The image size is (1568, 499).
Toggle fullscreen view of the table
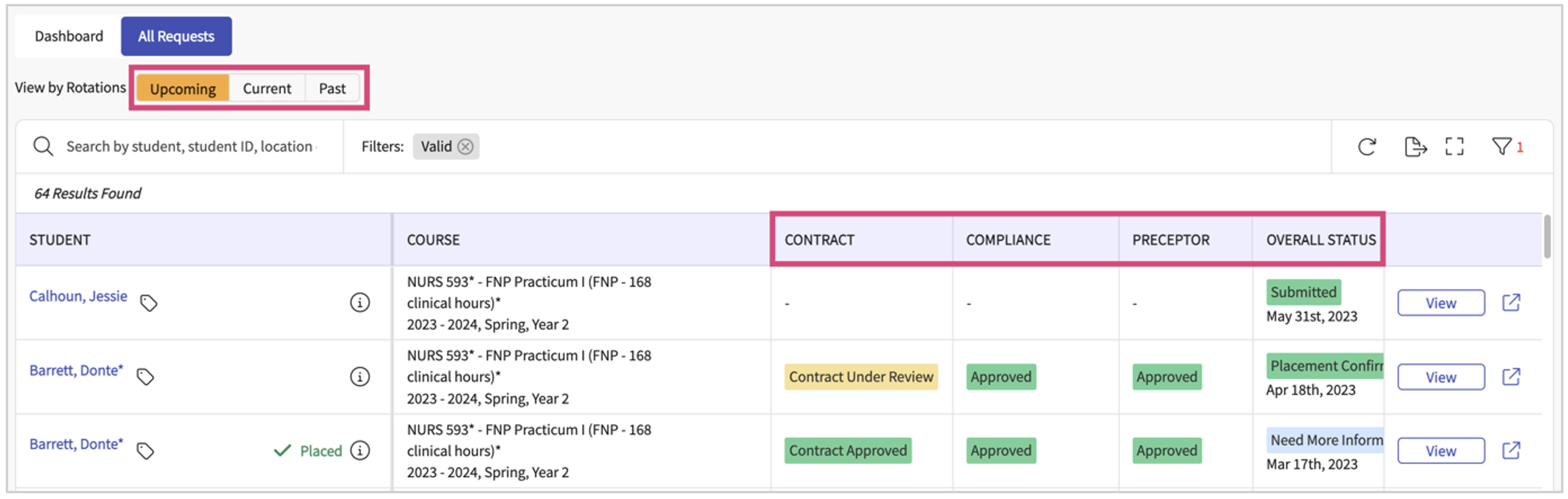[1454, 147]
